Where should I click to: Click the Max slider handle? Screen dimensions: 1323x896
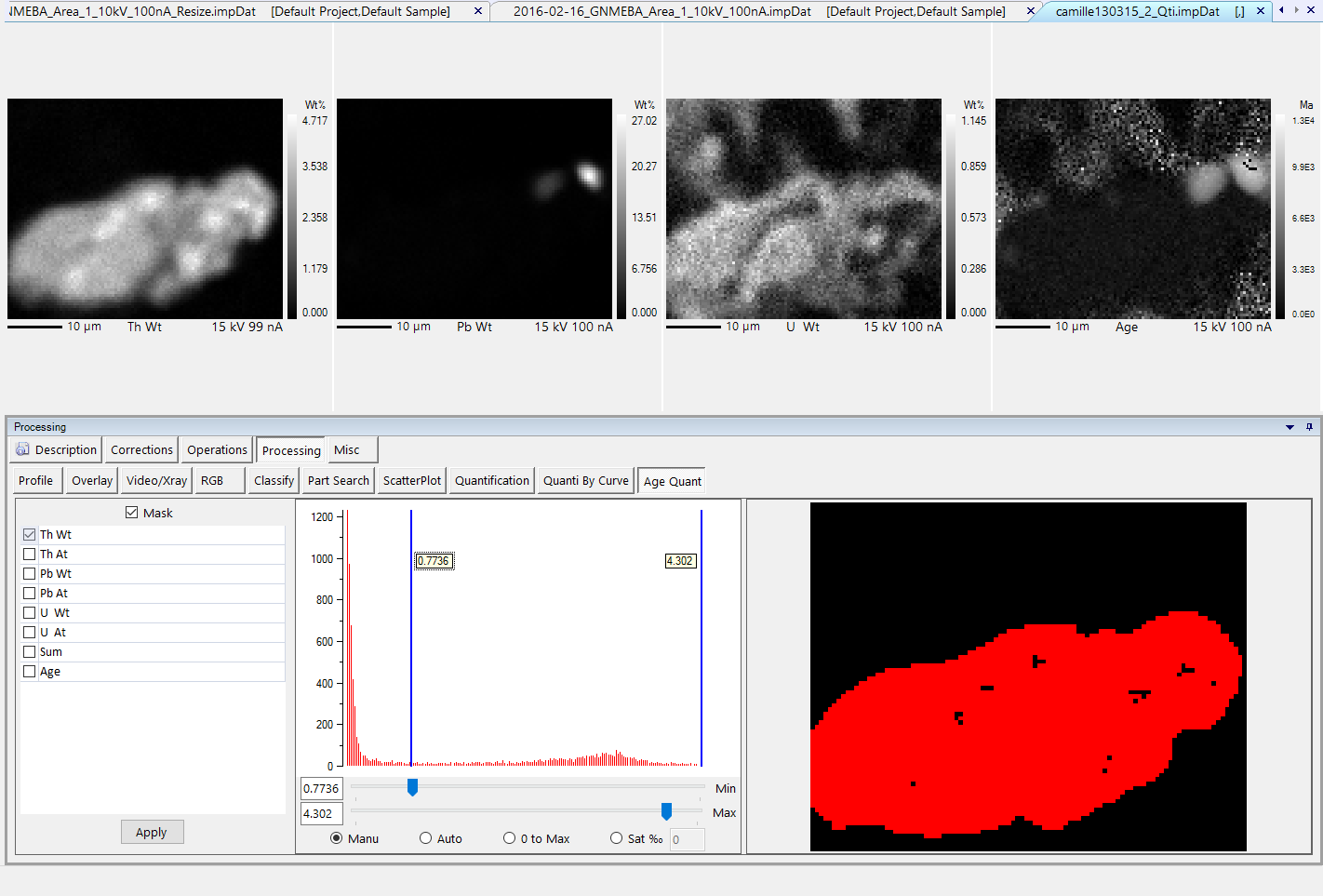tap(666, 811)
